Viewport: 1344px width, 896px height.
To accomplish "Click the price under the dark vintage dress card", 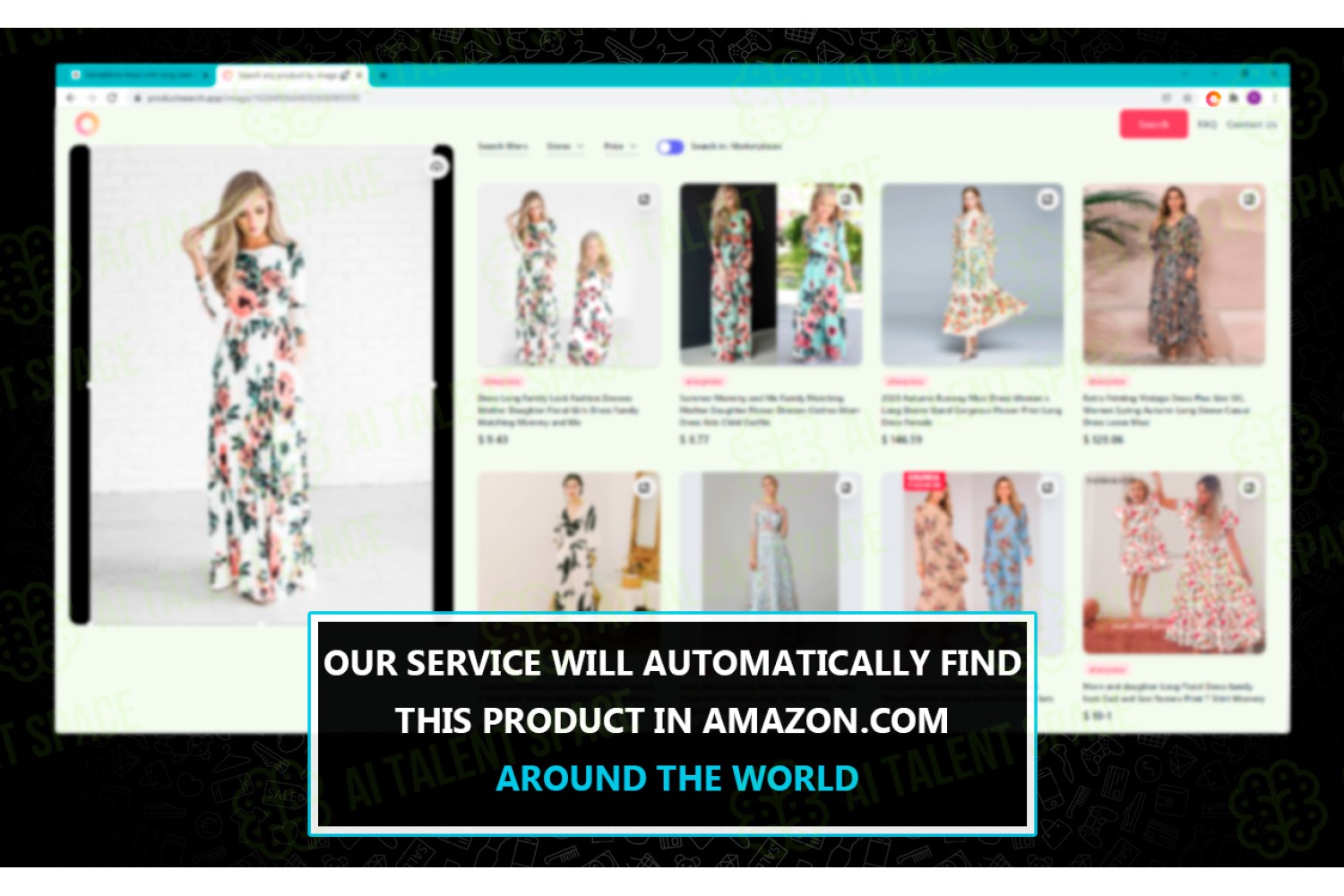I will [1103, 440].
